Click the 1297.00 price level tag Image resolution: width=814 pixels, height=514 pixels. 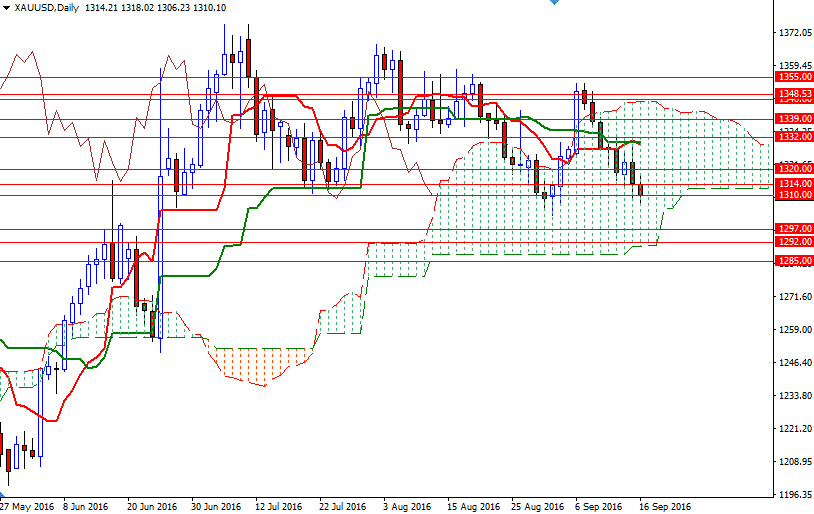(x=794, y=229)
